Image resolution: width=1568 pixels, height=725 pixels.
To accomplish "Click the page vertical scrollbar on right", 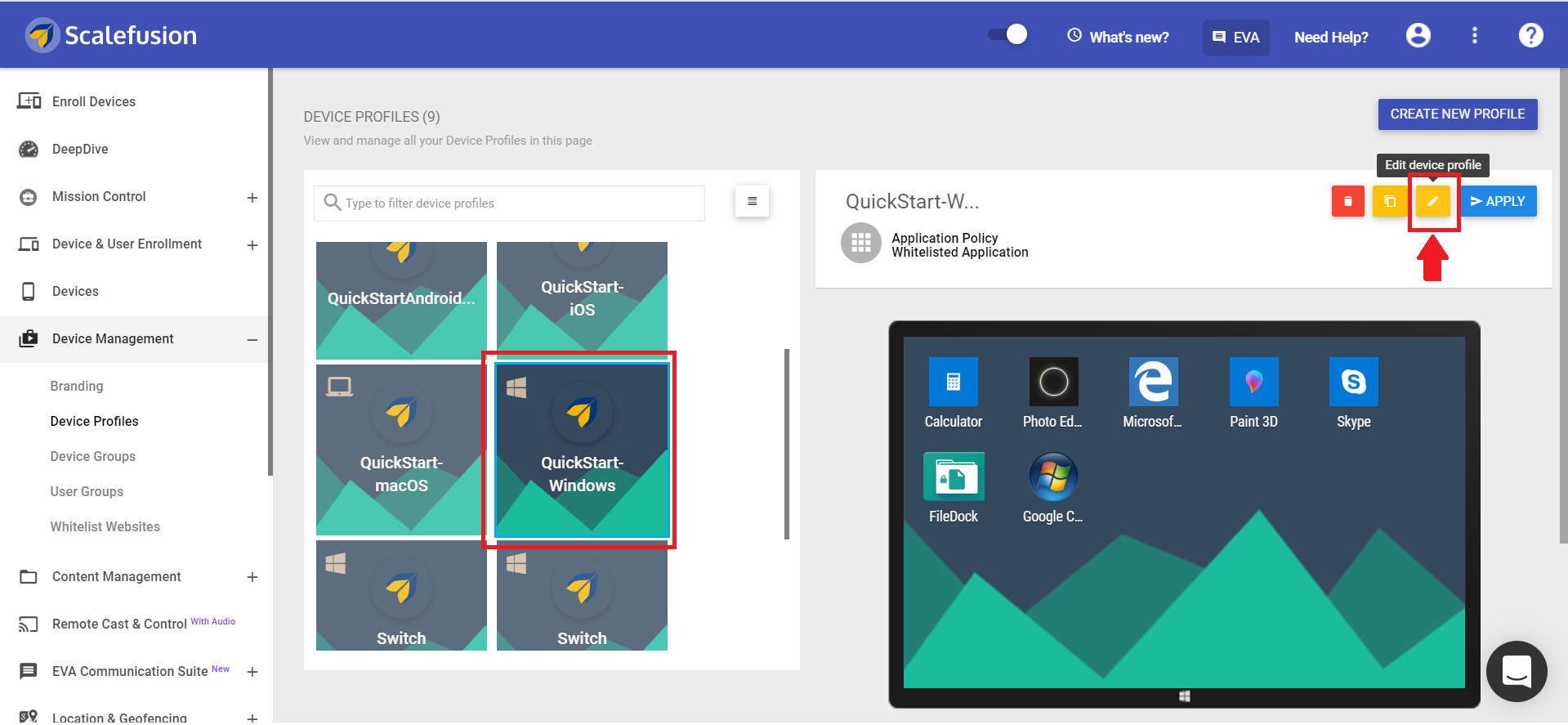I will pyautogui.click(x=1563, y=307).
